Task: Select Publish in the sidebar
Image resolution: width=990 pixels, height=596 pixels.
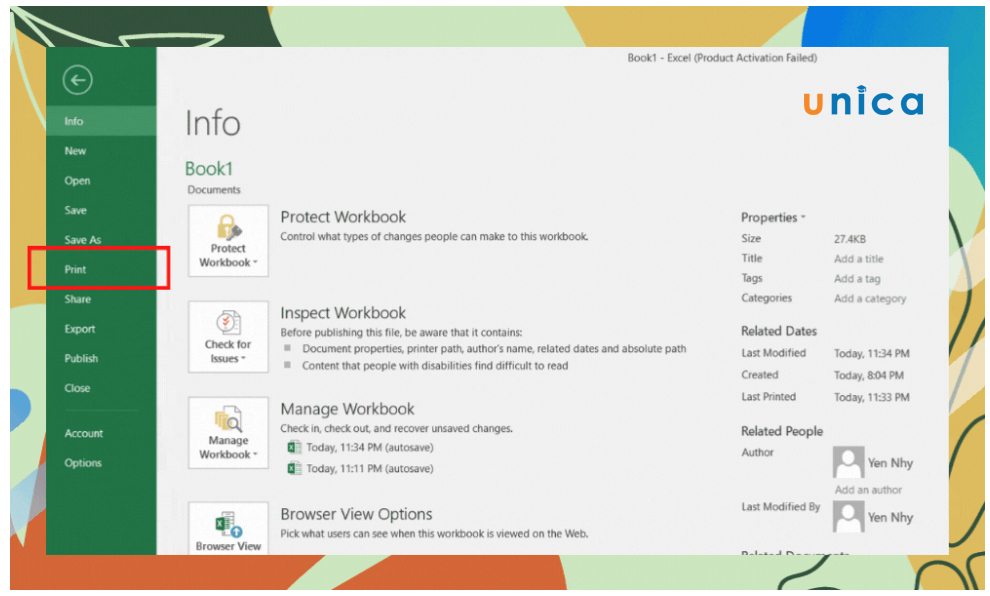Action: (x=101, y=359)
